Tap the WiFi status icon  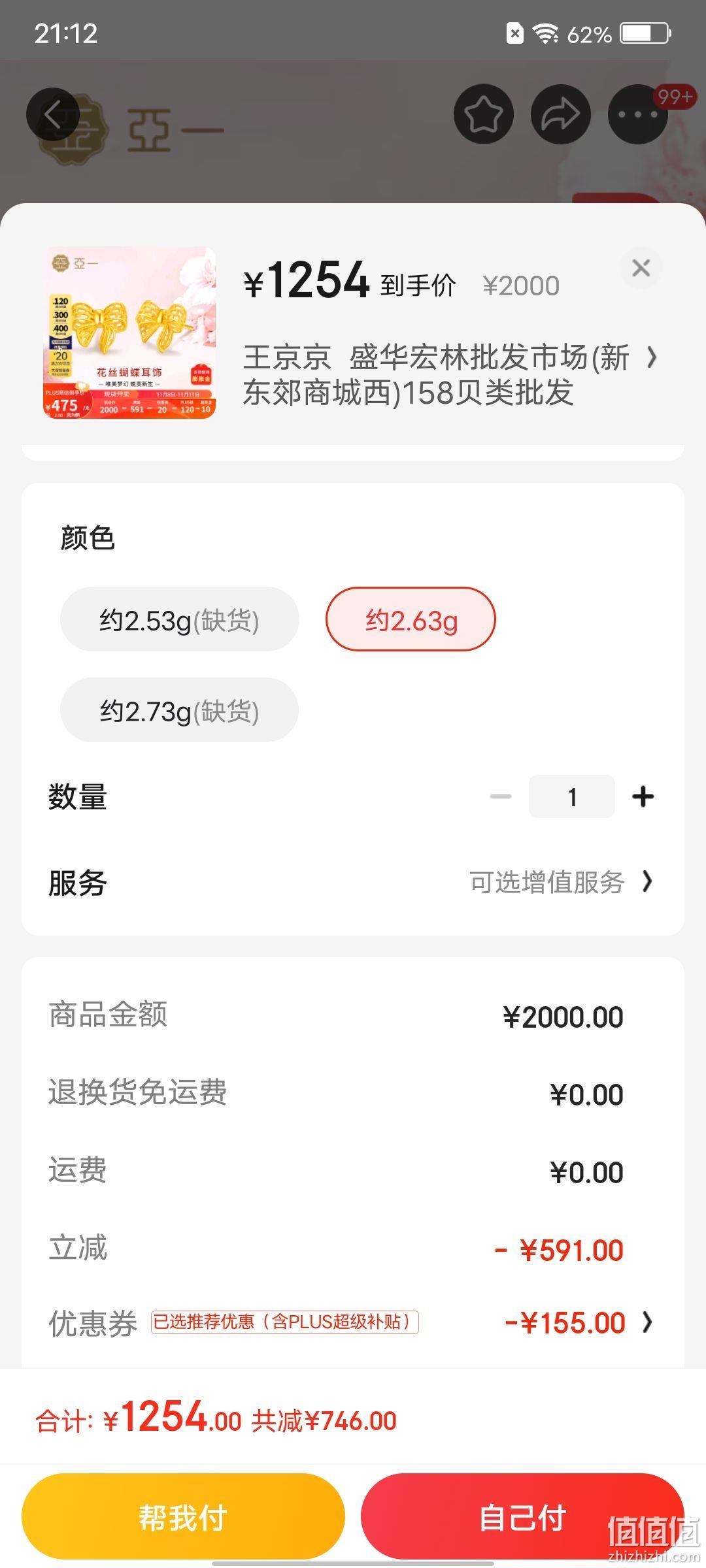(x=545, y=33)
